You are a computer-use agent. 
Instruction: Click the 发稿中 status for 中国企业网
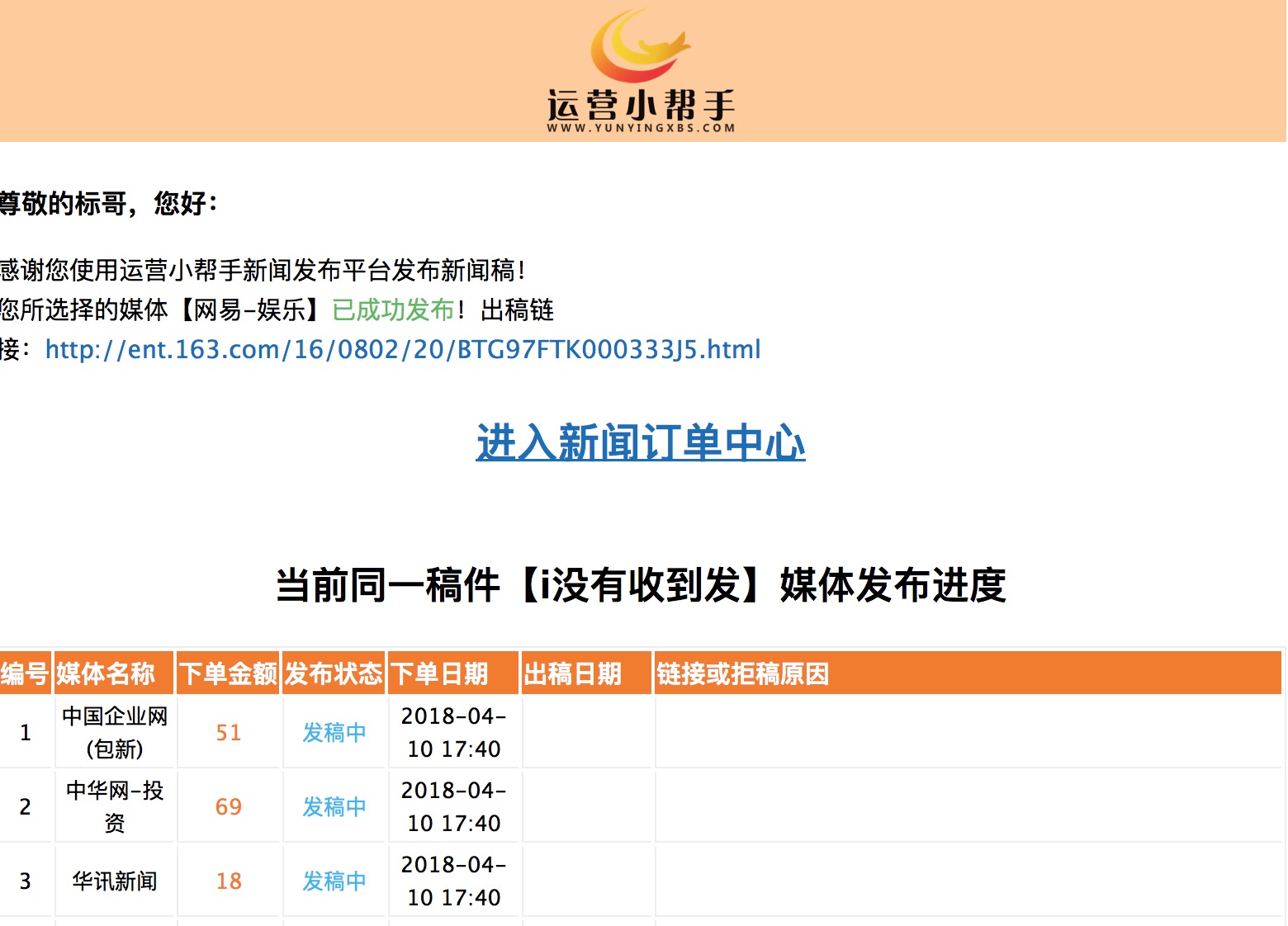(334, 732)
